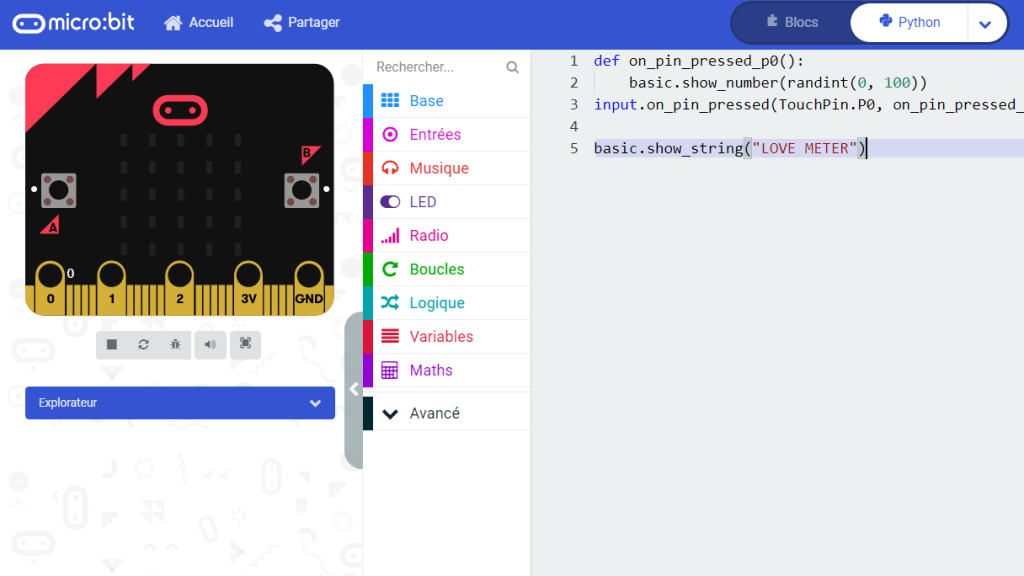Switch to the Blocs editor

pos(791,23)
